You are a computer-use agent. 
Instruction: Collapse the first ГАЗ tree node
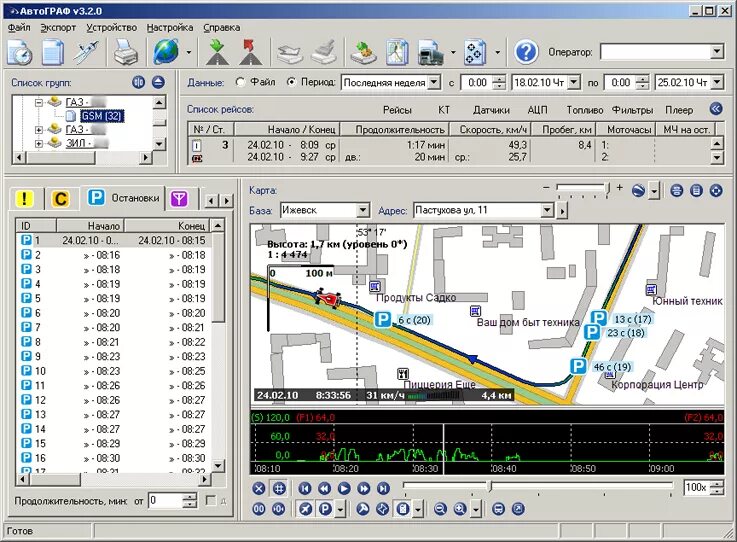click(39, 102)
